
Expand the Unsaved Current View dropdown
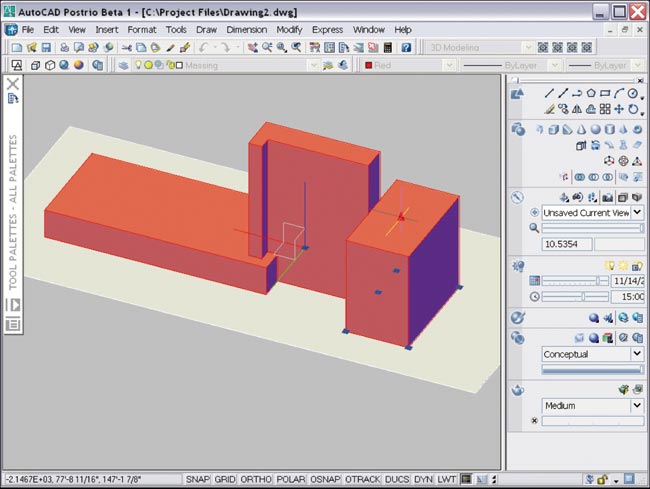point(637,213)
